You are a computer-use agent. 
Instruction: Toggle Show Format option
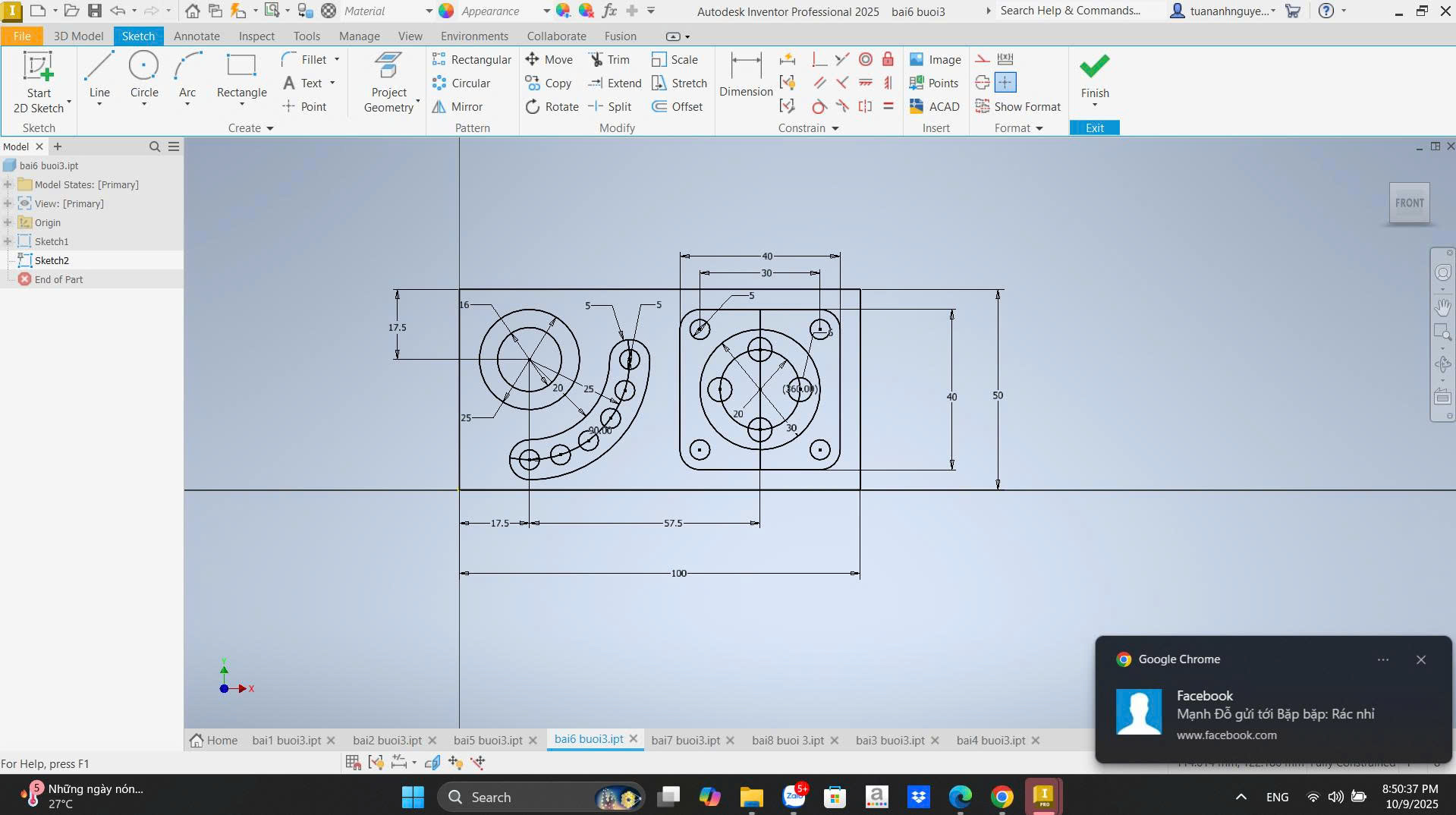1018,107
